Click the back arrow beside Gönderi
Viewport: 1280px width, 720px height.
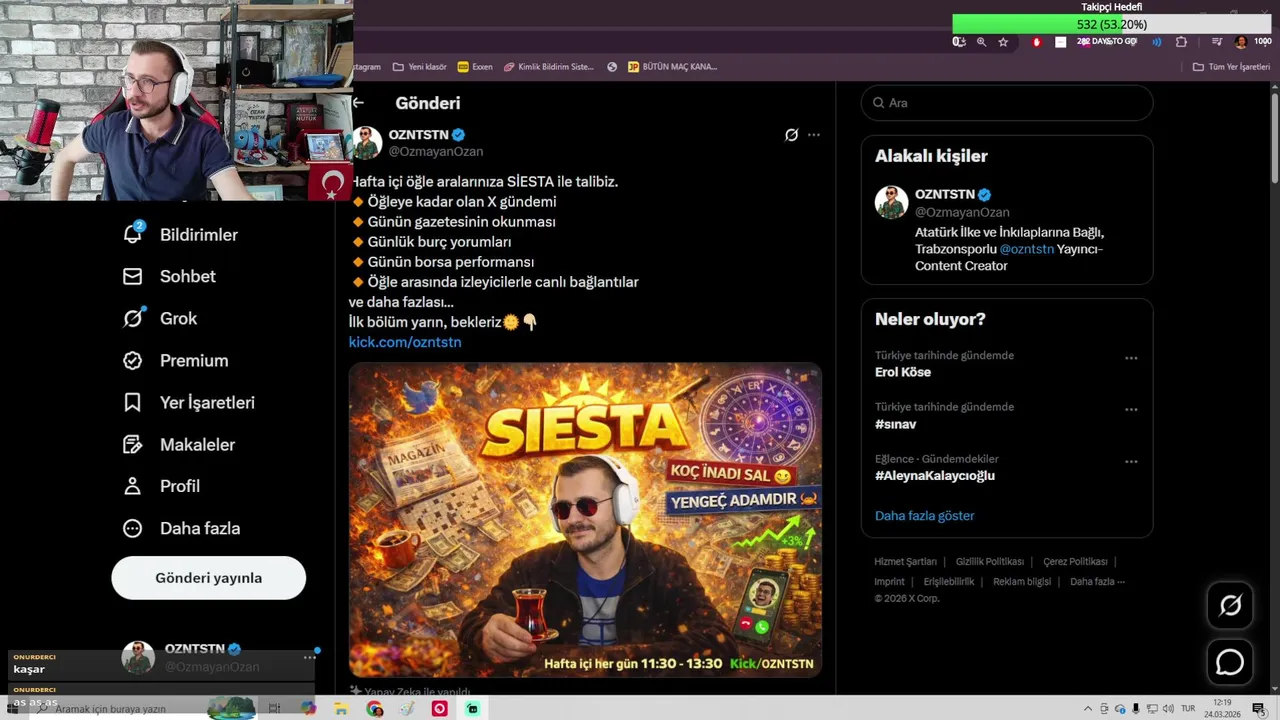coord(358,102)
